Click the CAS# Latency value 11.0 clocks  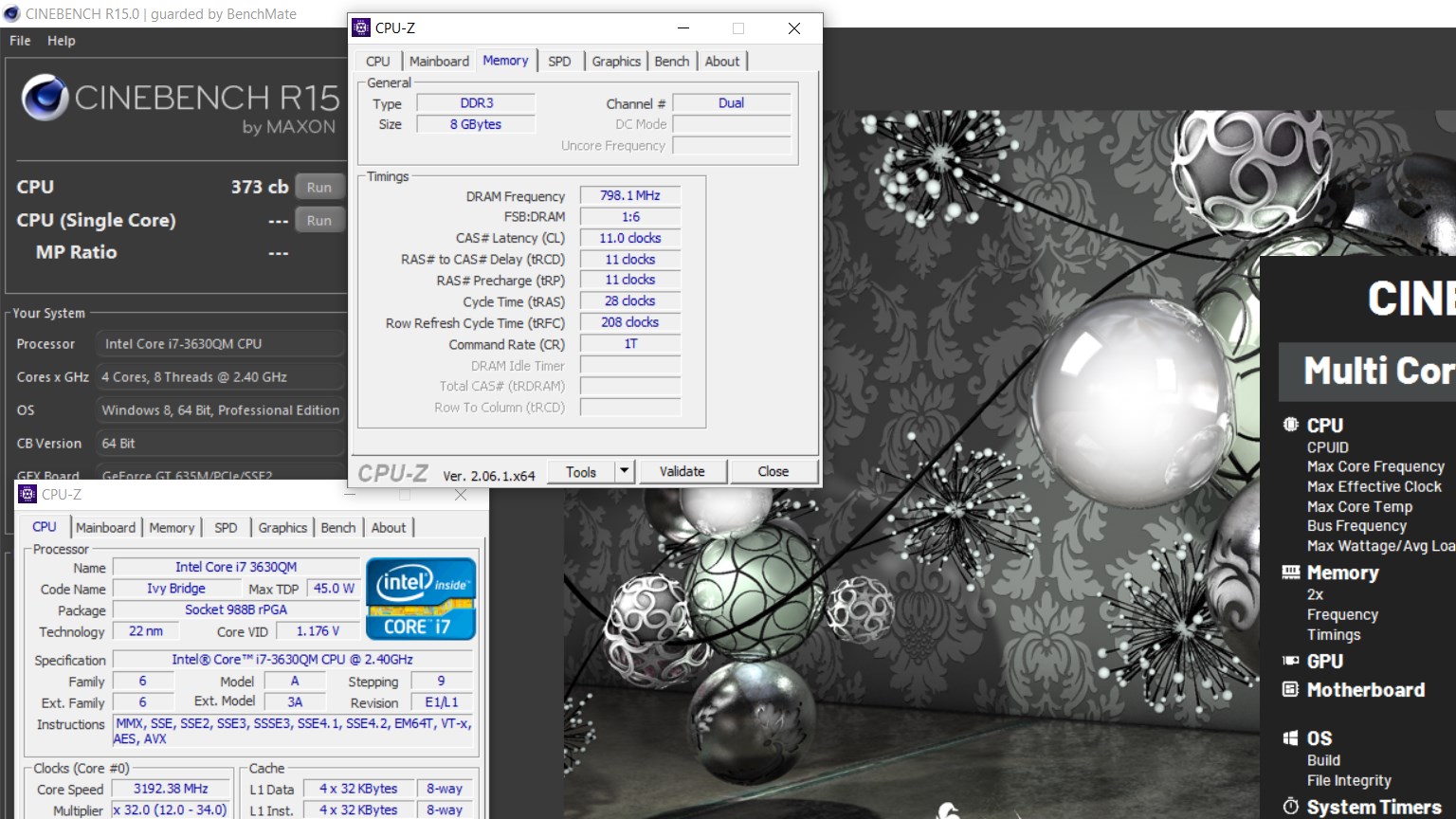(x=630, y=238)
